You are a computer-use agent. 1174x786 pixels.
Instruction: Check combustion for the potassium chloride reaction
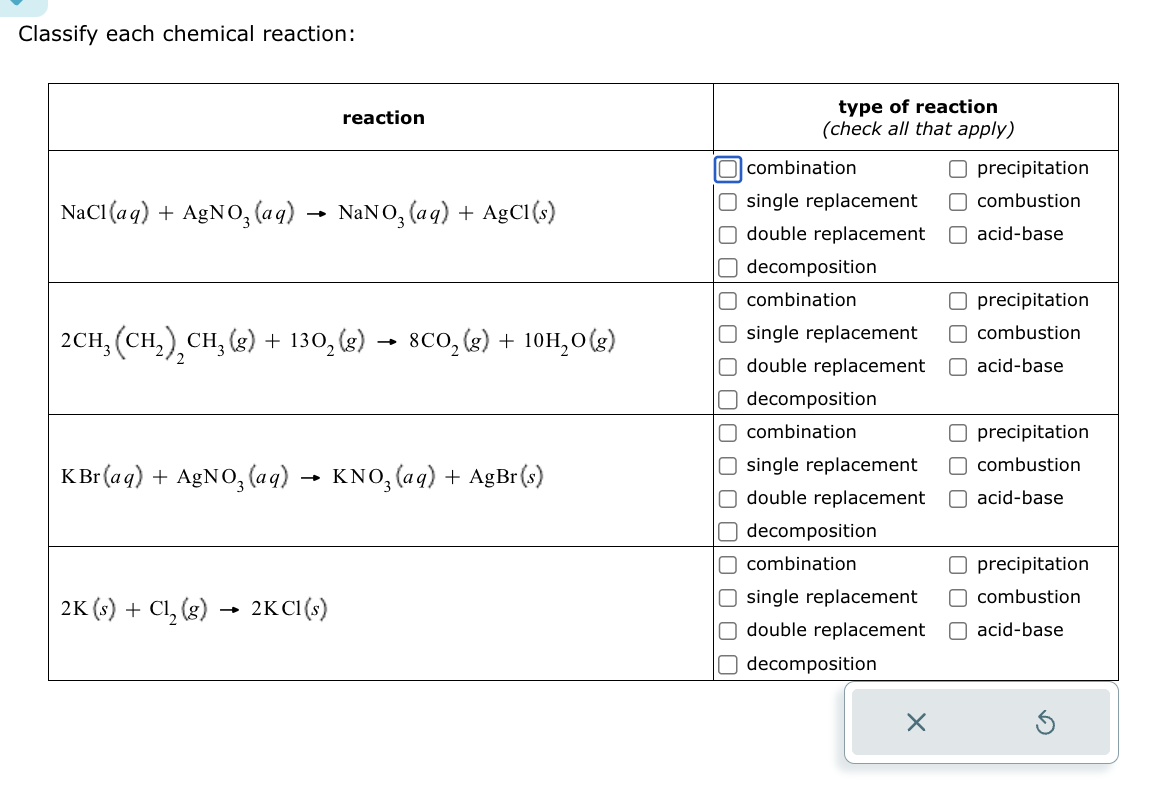[x=957, y=598]
